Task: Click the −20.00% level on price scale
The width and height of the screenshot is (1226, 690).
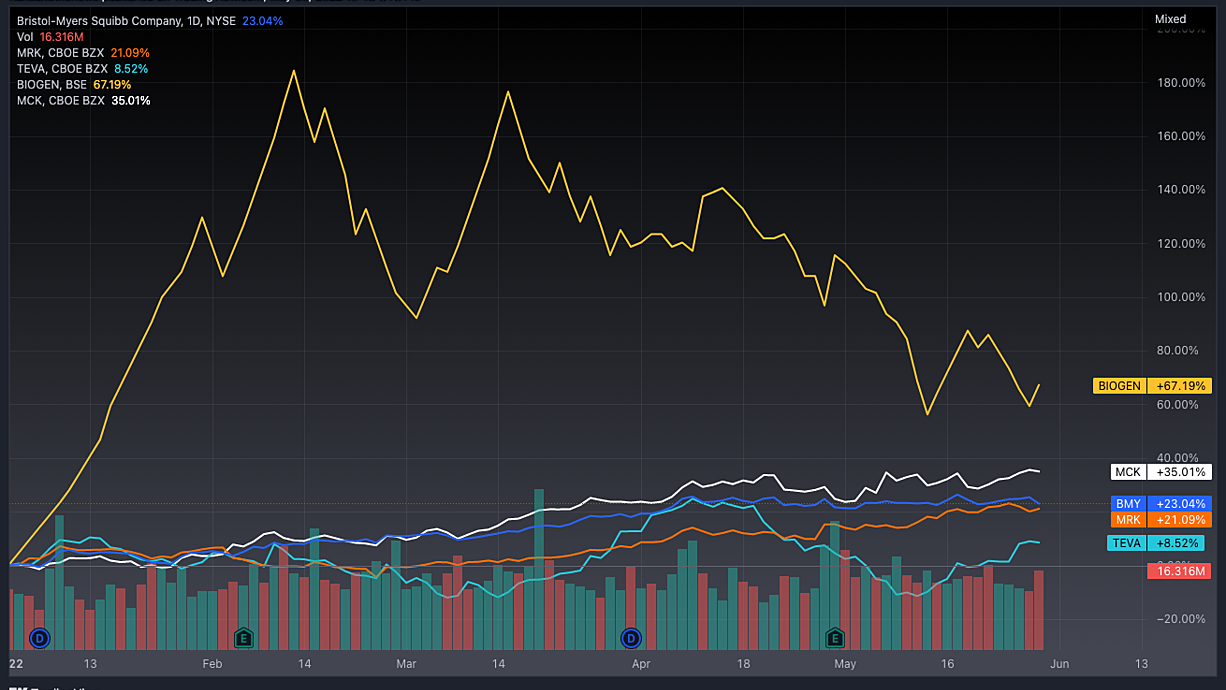Action: (x=1181, y=619)
